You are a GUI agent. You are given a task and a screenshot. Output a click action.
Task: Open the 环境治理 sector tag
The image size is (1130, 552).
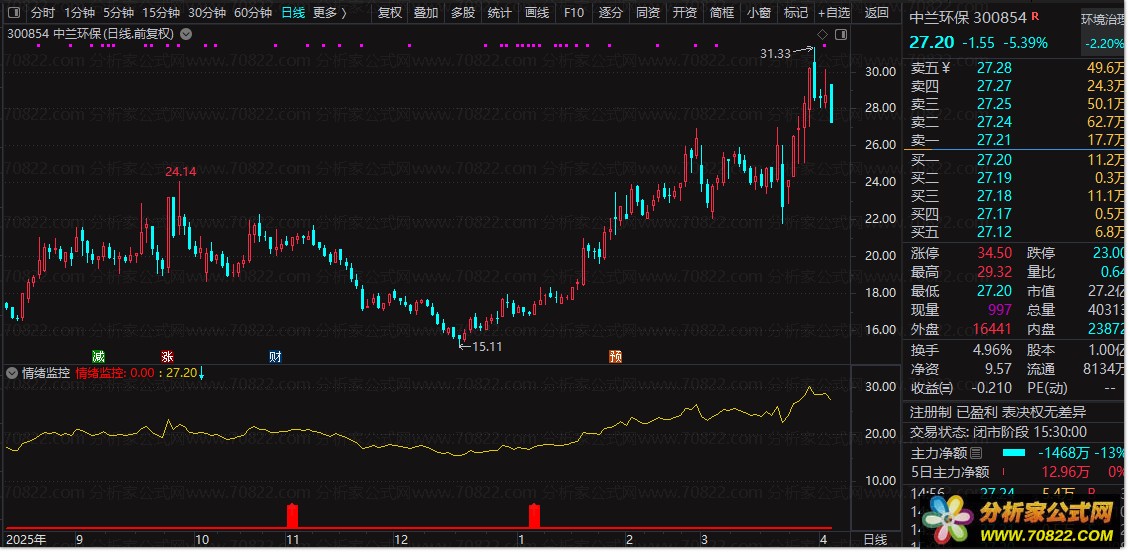pyautogui.click(x=1103, y=20)
